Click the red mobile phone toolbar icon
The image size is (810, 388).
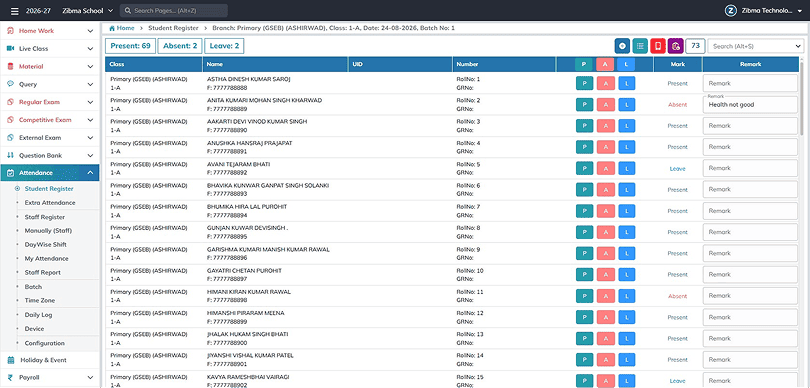[x=658, y=46]
